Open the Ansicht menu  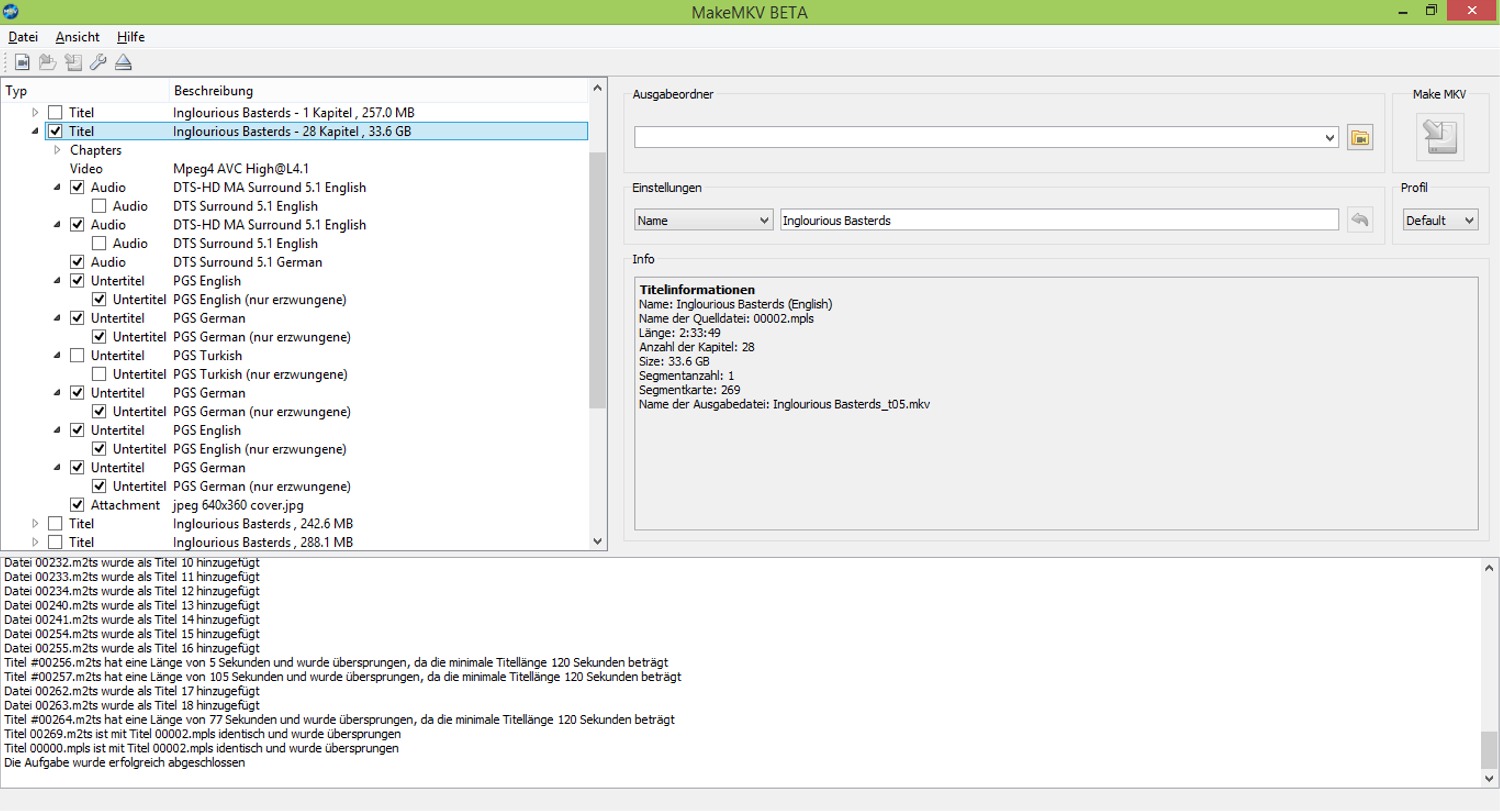[78, 37]
